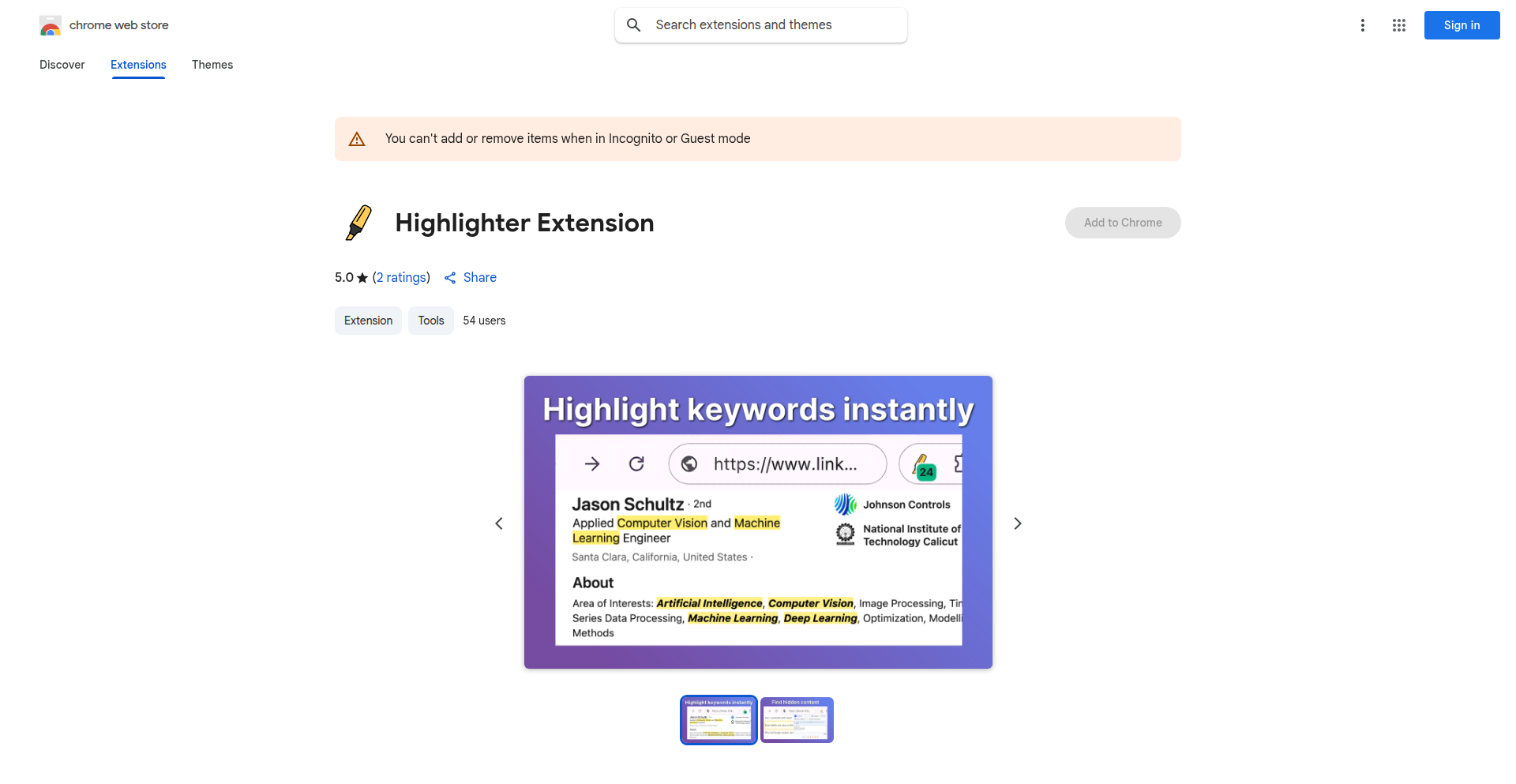The height and width of the screenshot is (784, 1516).
Task: Click the warning triangle icon in banner
Action: pos(357,139)
